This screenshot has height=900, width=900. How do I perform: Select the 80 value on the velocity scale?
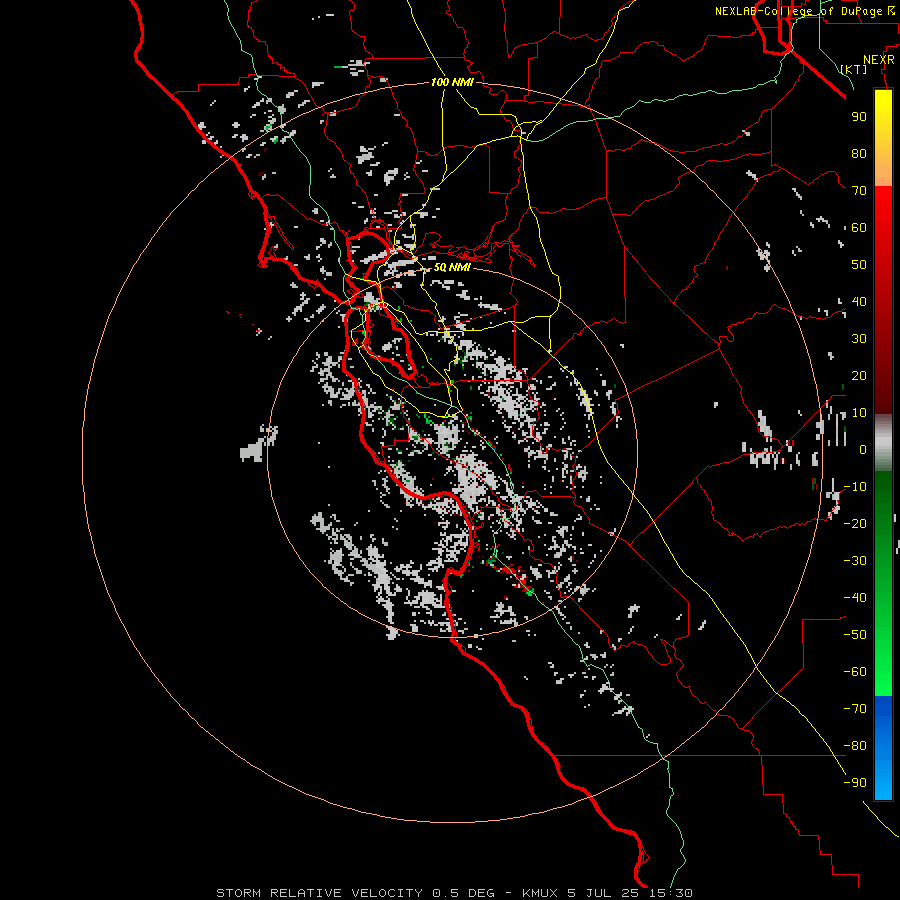click(x=859, y=153)
